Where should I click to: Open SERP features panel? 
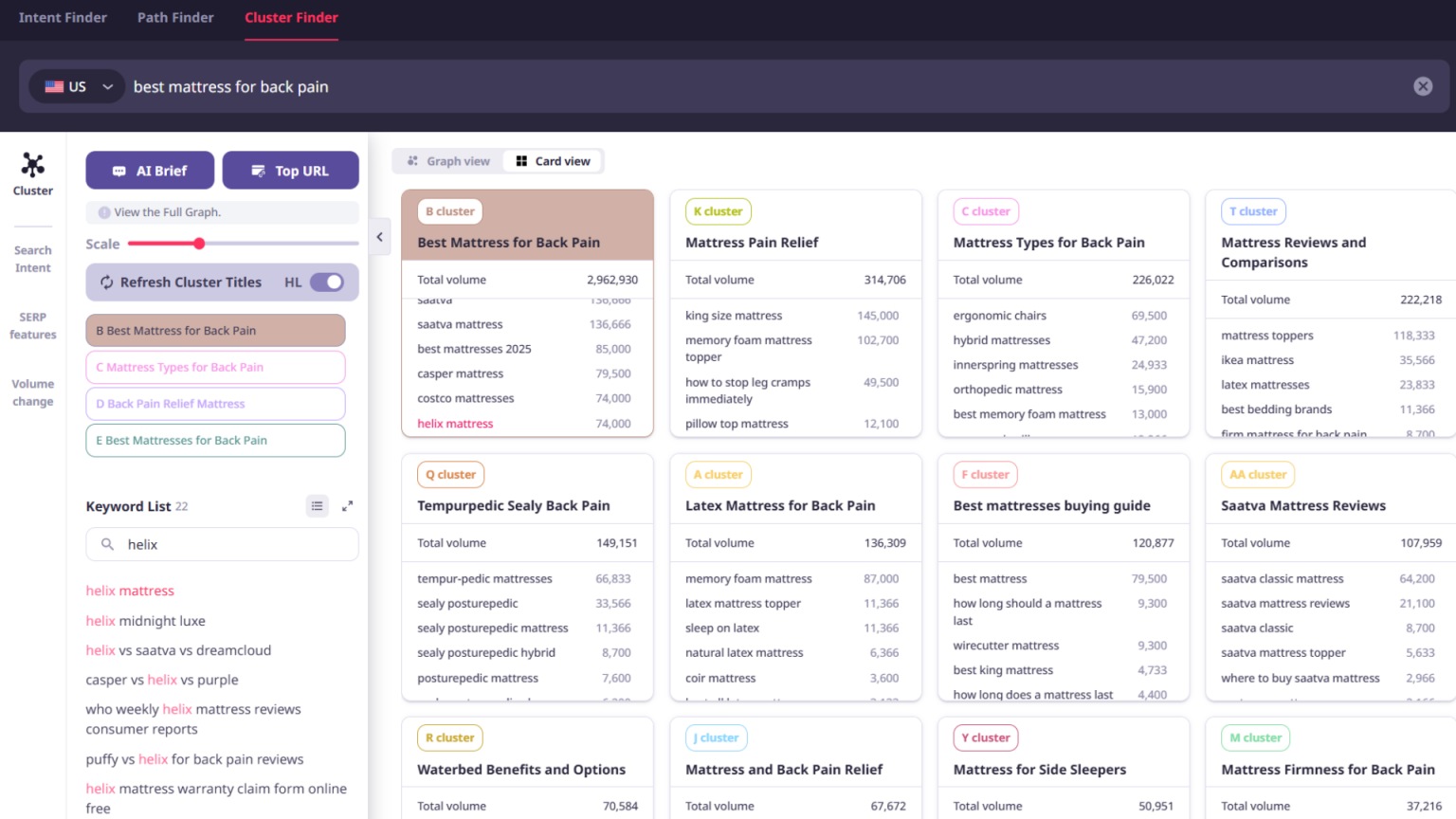pyautogui.click(x=31, y=325)
